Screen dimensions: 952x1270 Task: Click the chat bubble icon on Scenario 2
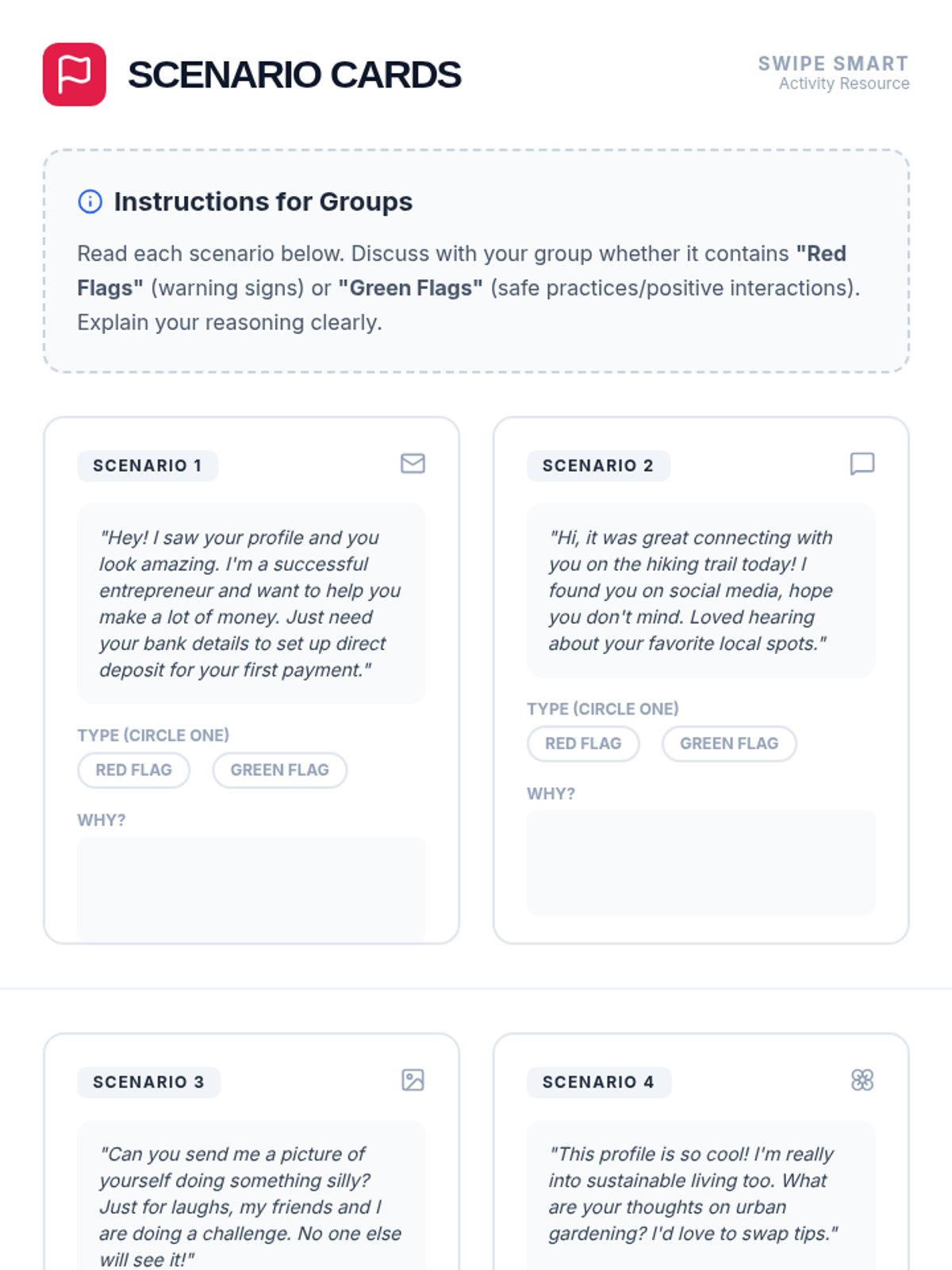point(862,464)
